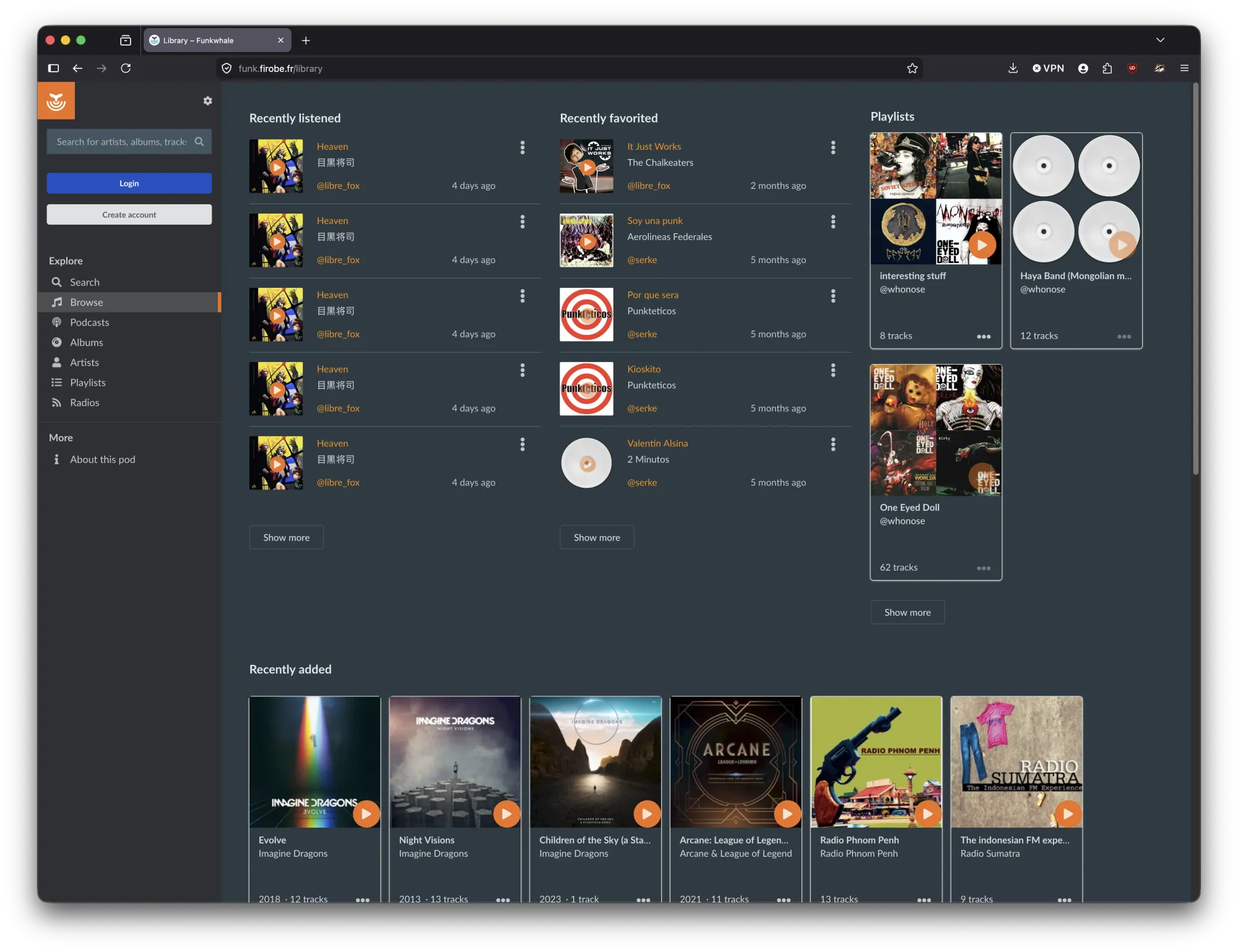Play Radio Phnom Penh album
Viewport: 1238px width, 952px height.
928,814
